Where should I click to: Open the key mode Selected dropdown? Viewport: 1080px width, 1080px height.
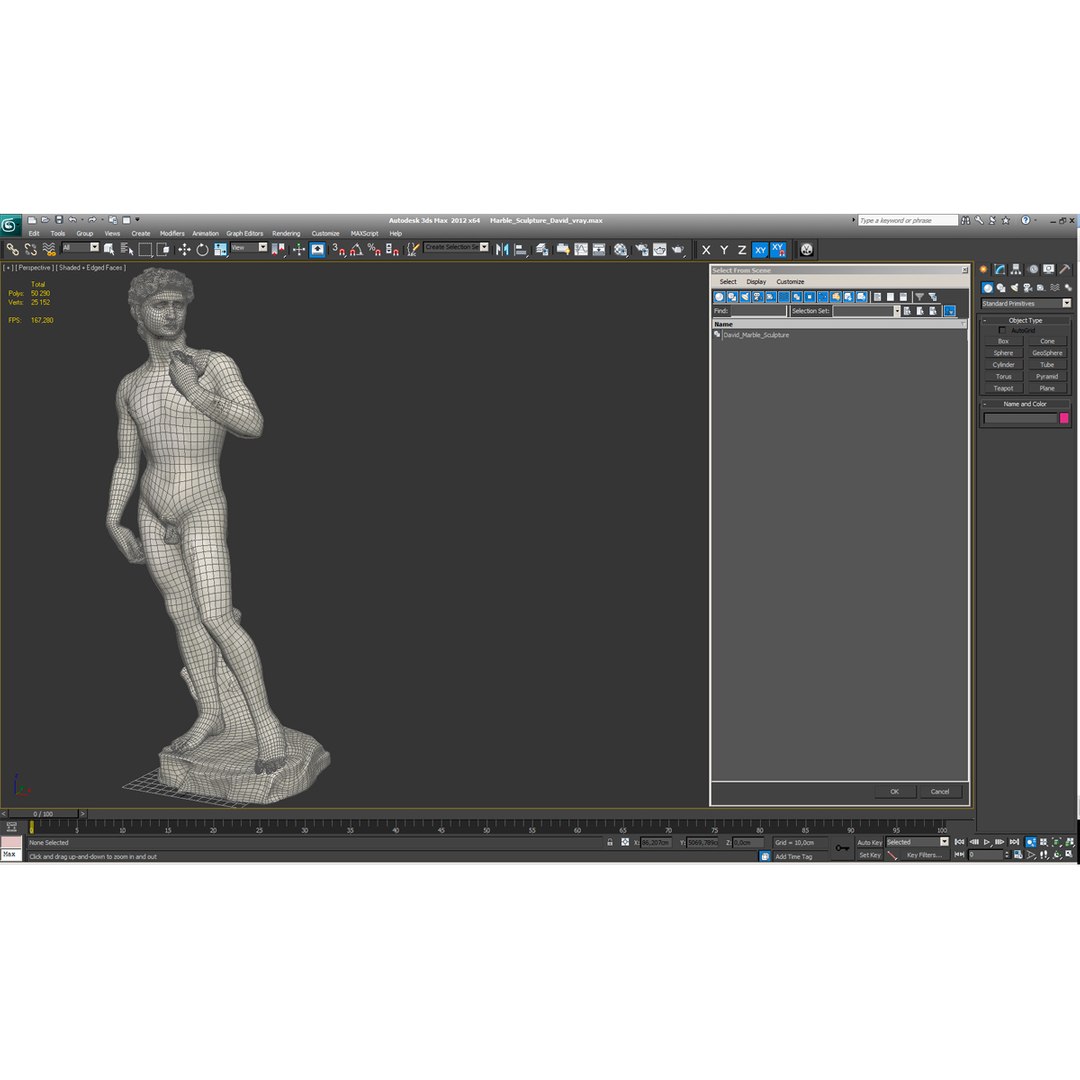click(917, 842)
